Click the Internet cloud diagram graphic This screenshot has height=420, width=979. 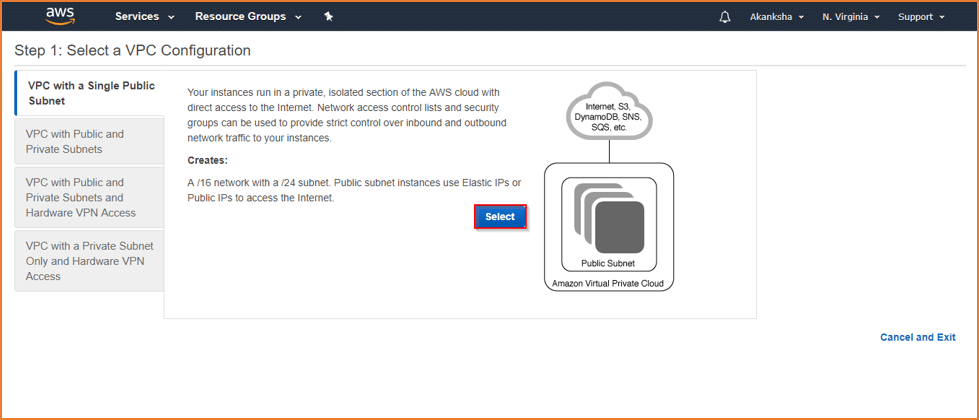point(609,112)
